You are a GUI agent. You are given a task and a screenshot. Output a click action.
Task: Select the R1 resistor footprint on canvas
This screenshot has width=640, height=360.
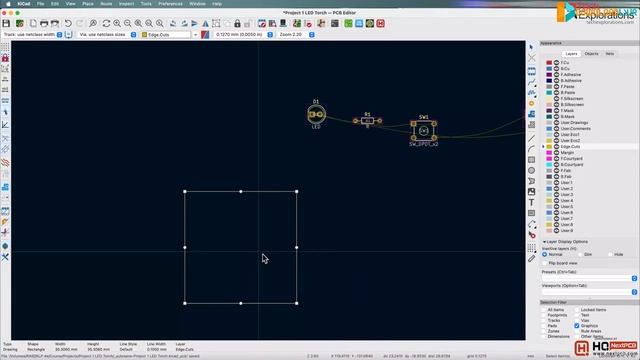367,121
